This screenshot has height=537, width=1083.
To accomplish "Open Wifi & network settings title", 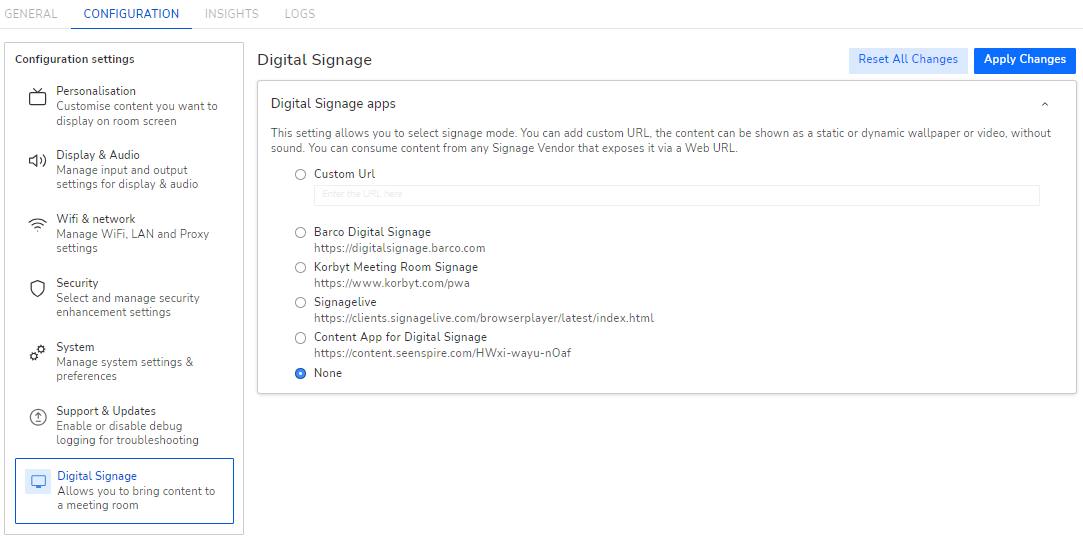I will pos(96,219).
